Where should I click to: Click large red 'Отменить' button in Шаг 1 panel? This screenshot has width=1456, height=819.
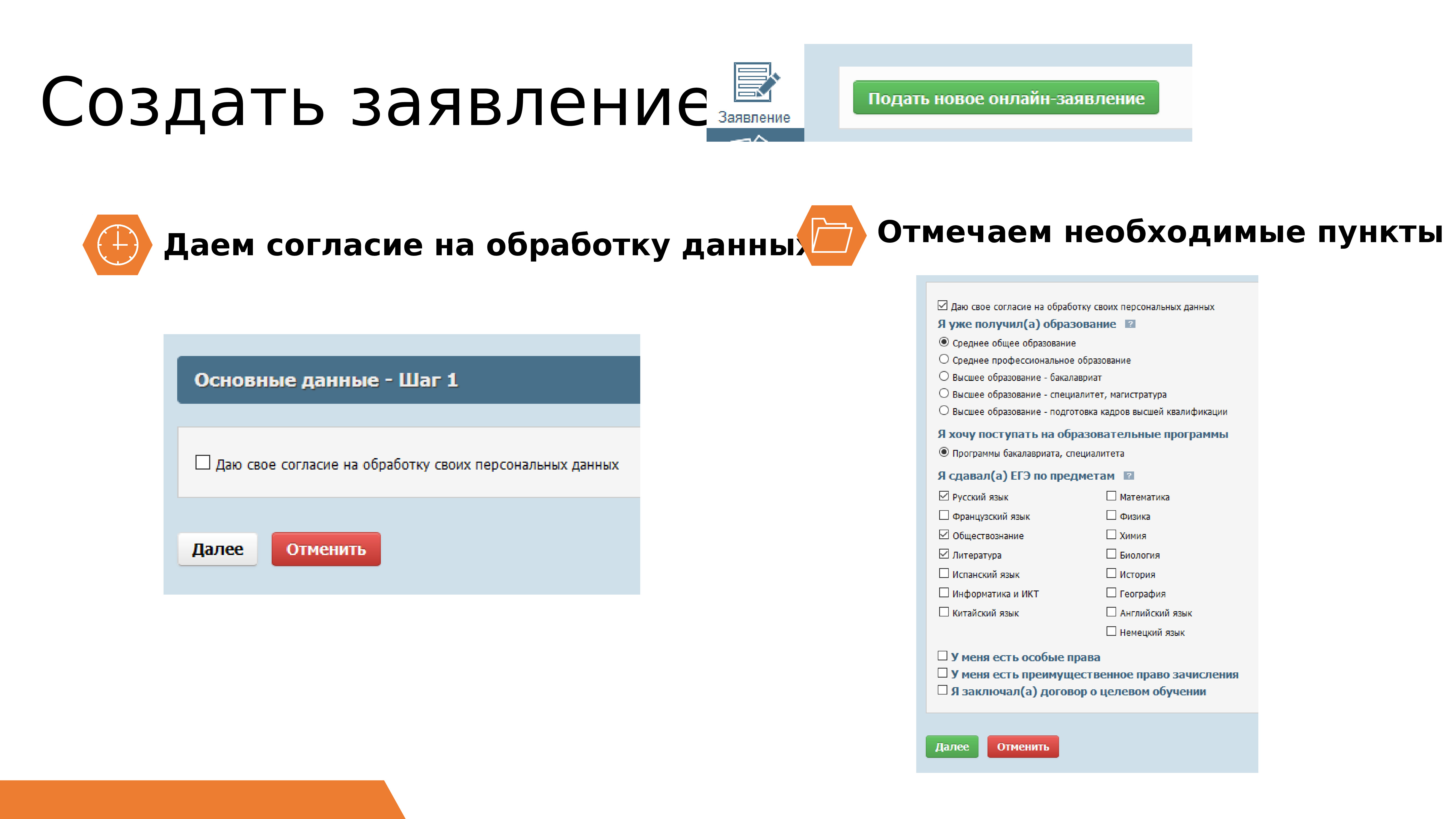(x=326, y=549)
